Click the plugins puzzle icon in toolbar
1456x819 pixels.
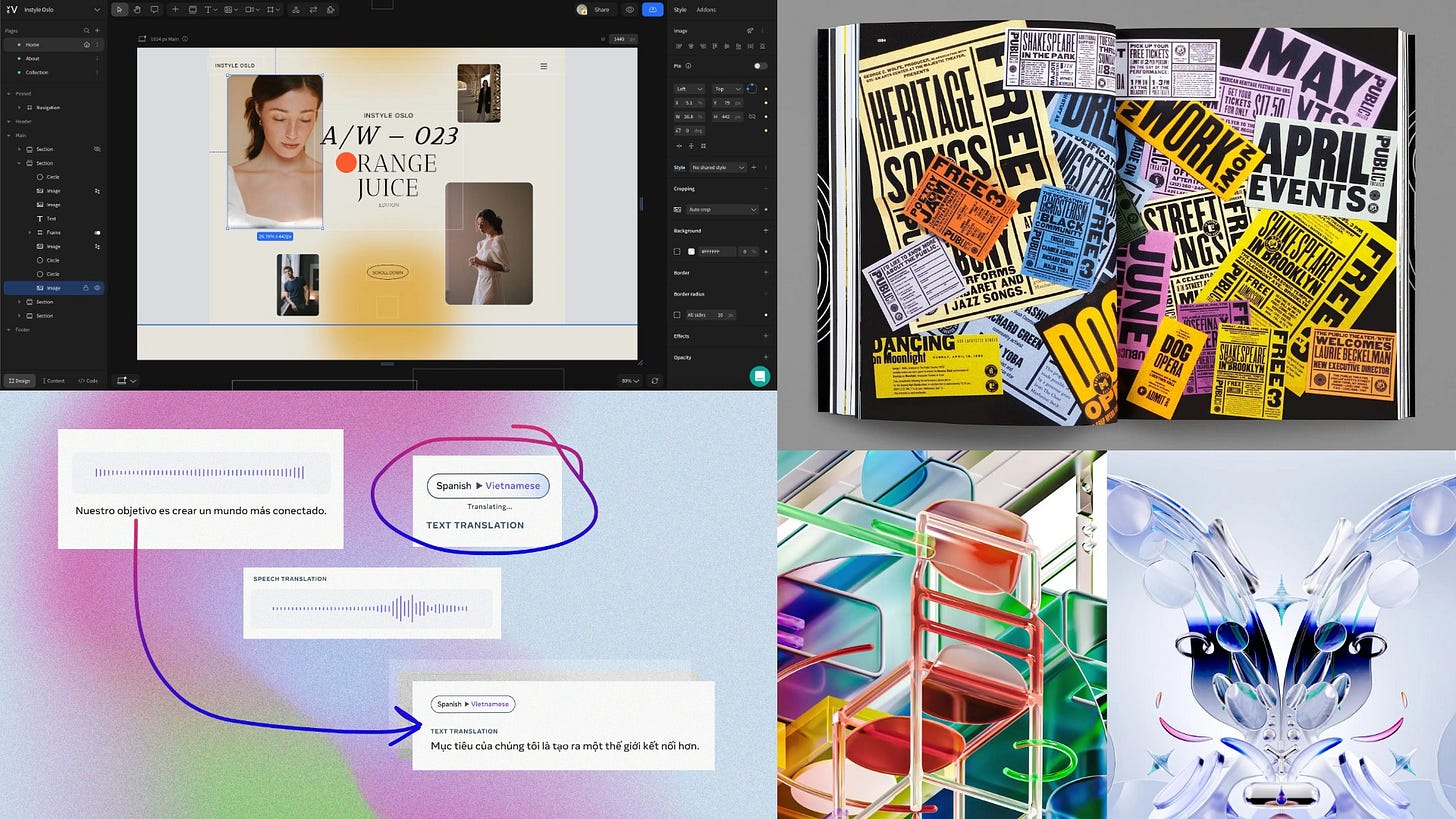[331, 9]
